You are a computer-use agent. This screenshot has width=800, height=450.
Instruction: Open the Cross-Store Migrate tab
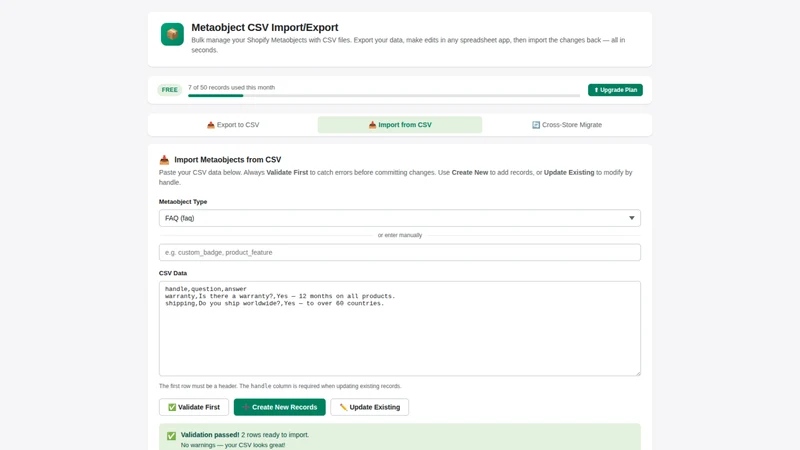[566, 124]
